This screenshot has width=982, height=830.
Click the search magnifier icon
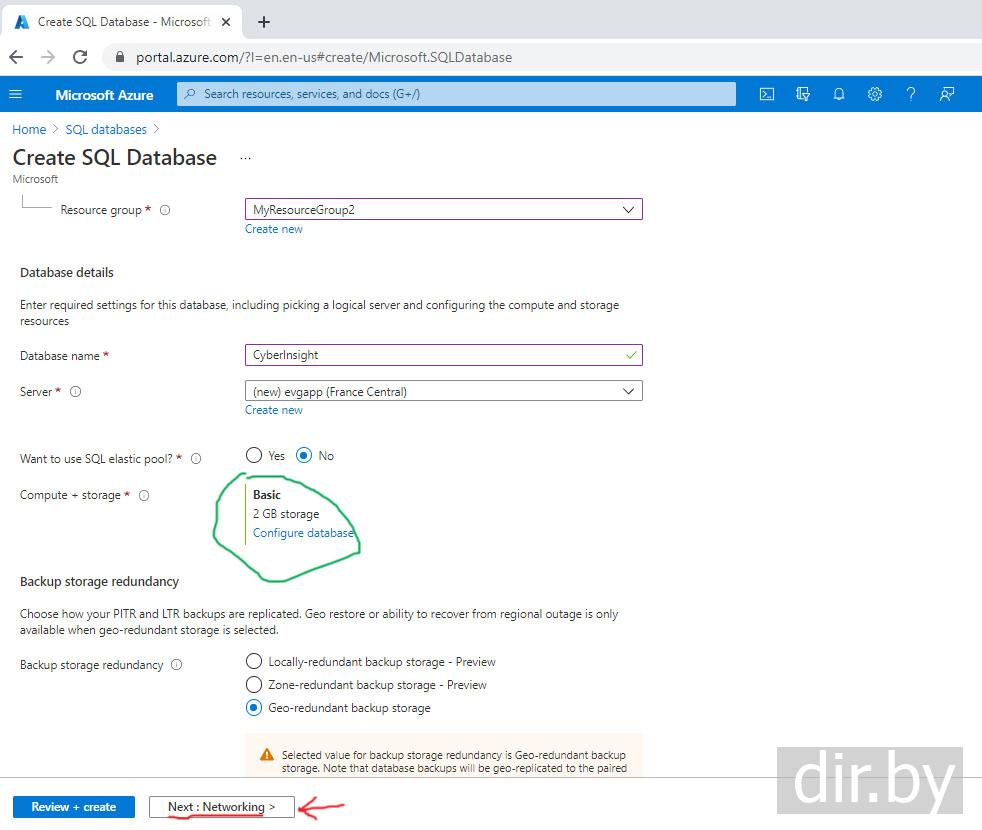click(x=190, y=94)
